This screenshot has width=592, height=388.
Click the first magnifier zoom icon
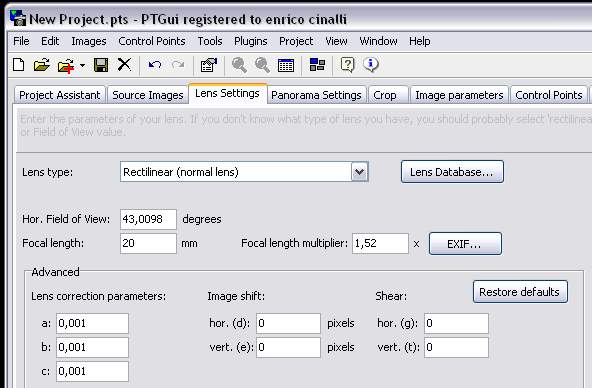[239, 65]
